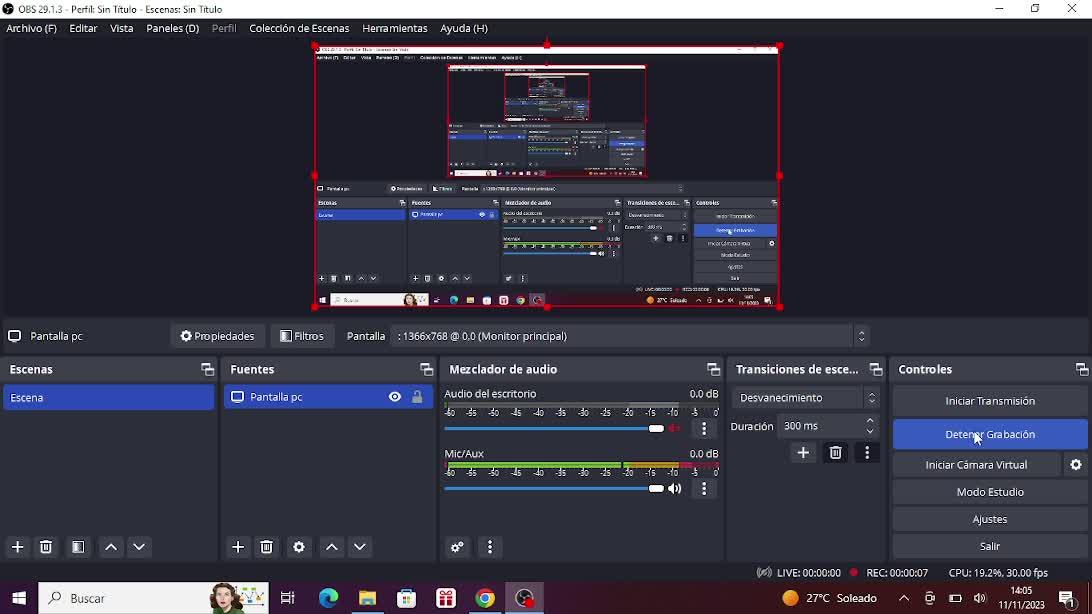Add a new transition with plus icon
The height and width of the screenshot is (614, 1092).
[803, 454]
